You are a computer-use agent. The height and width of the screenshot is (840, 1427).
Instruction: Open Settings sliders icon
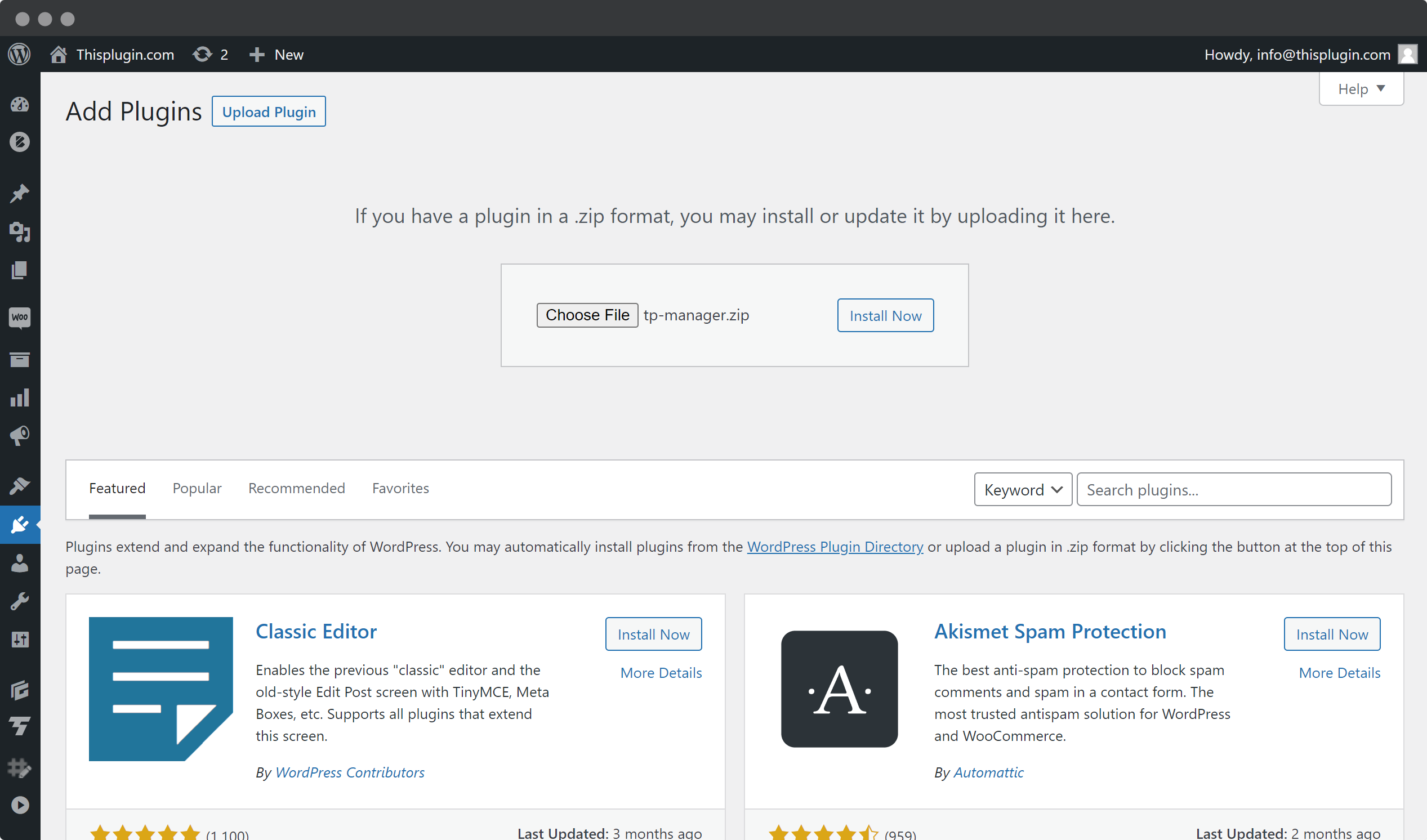20,640
